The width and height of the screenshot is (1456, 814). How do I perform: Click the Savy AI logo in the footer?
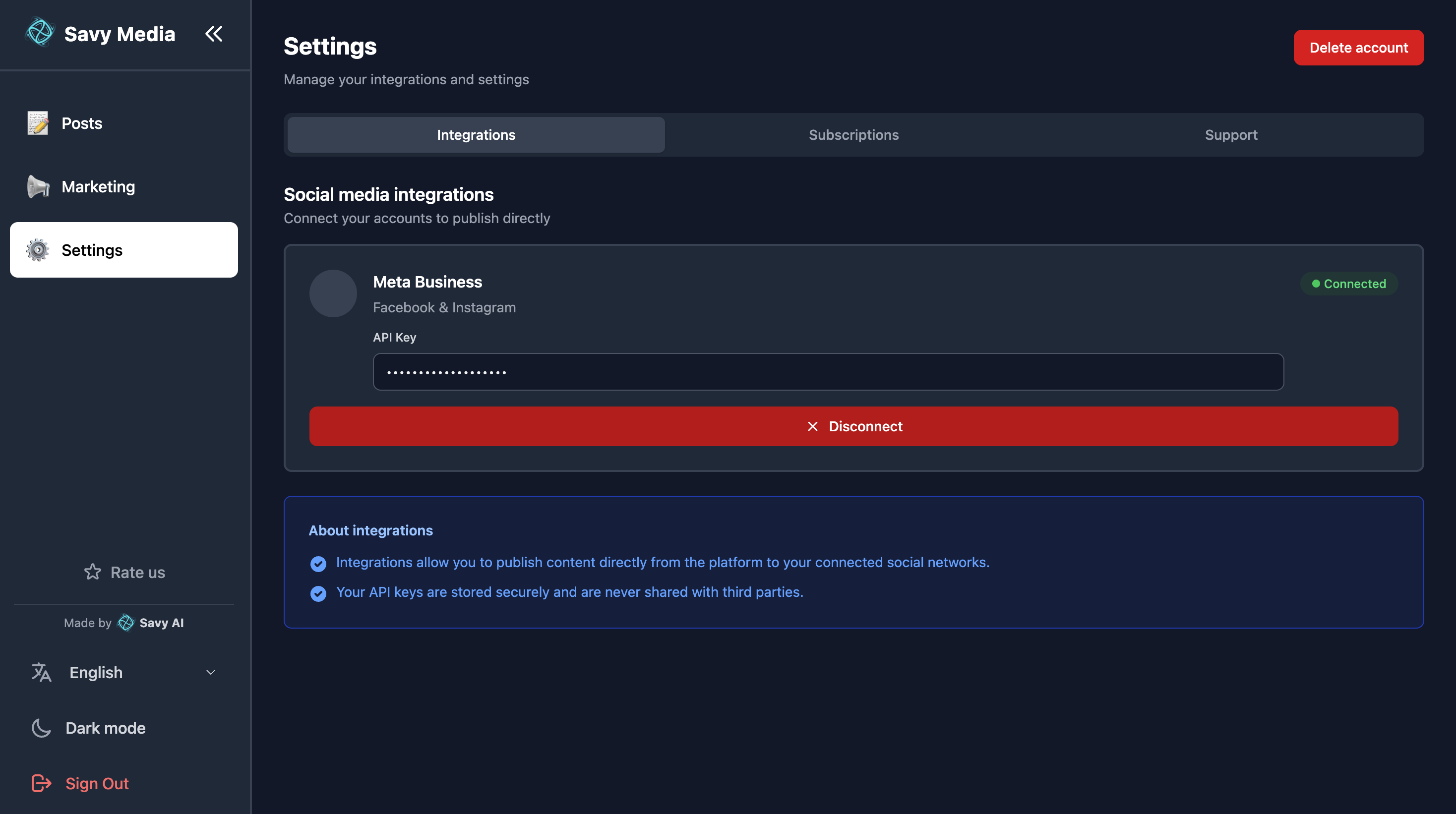point(125,623)
